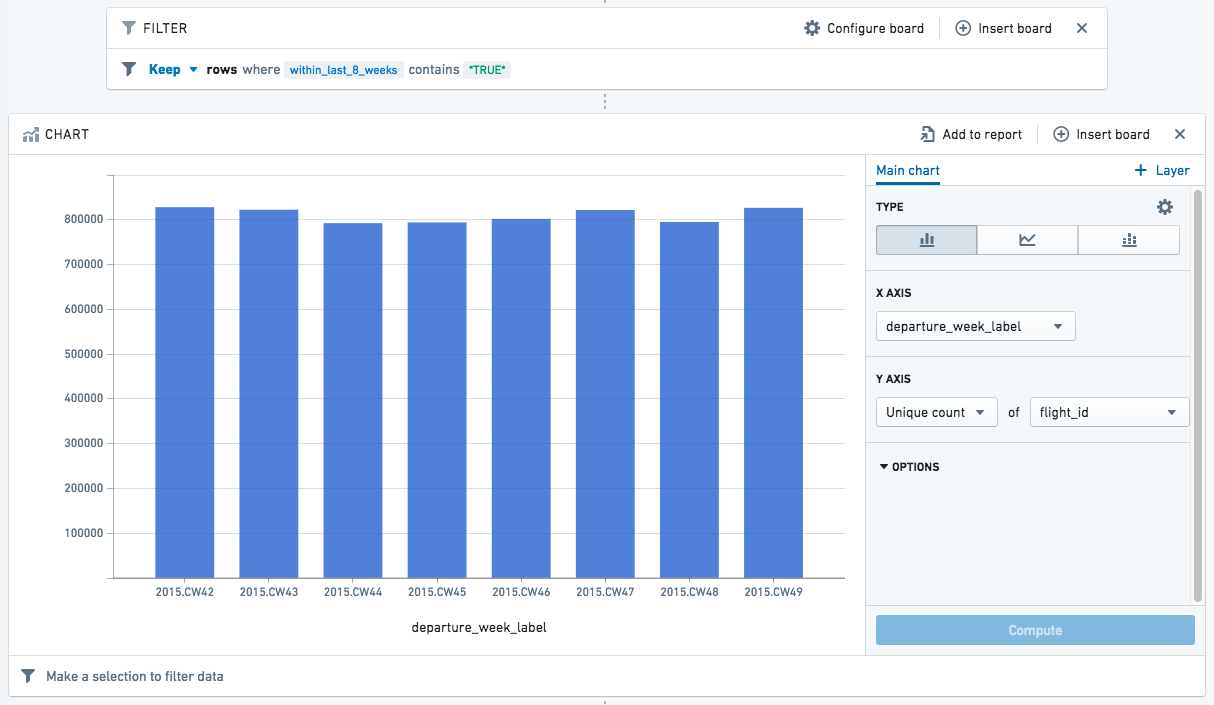Choose the scatter plot chart type

(1129, 240)
